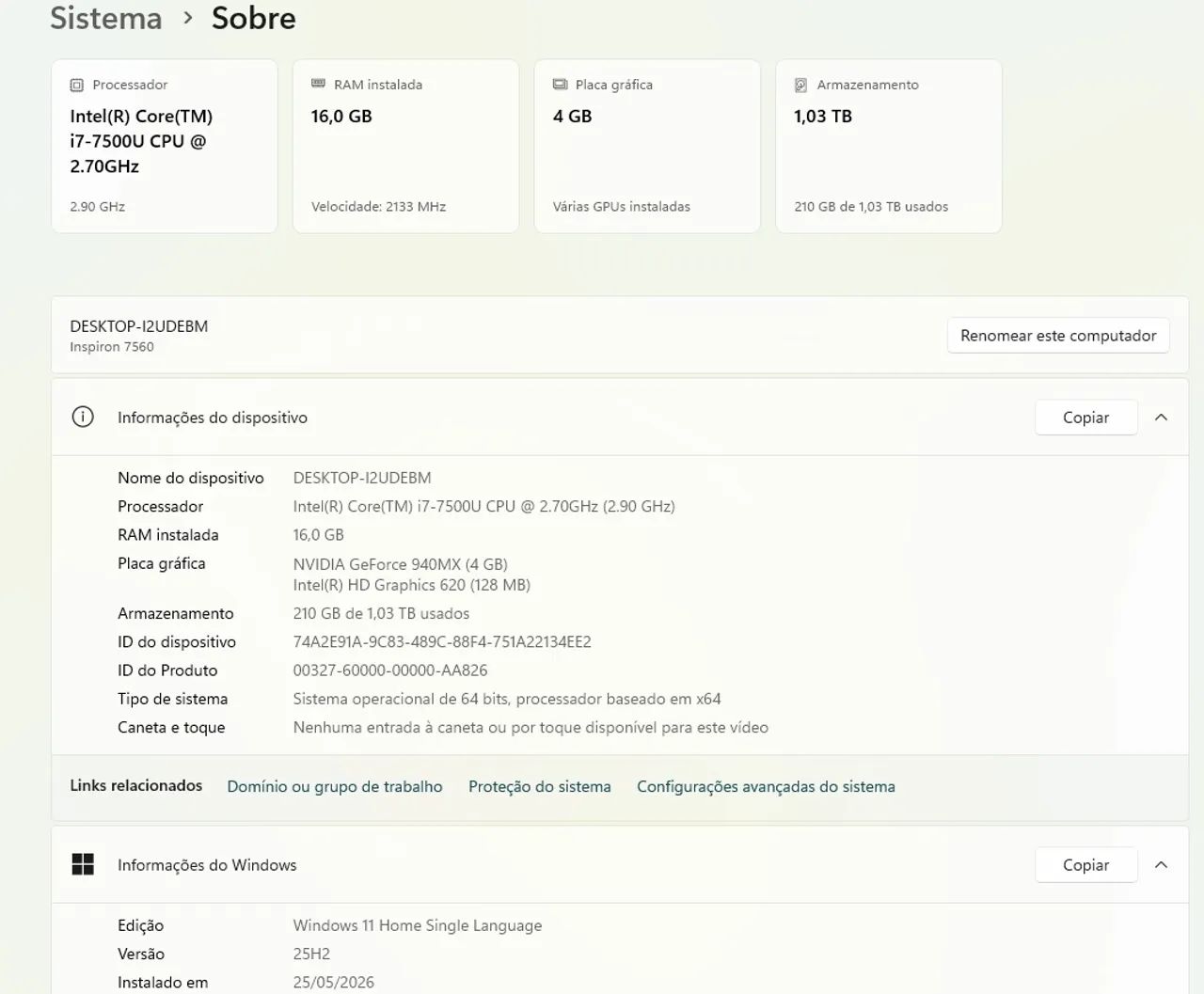Collapse the Informações do Windows section chevron
This screenshot has width=1204, height=994.
[1161, 865]
